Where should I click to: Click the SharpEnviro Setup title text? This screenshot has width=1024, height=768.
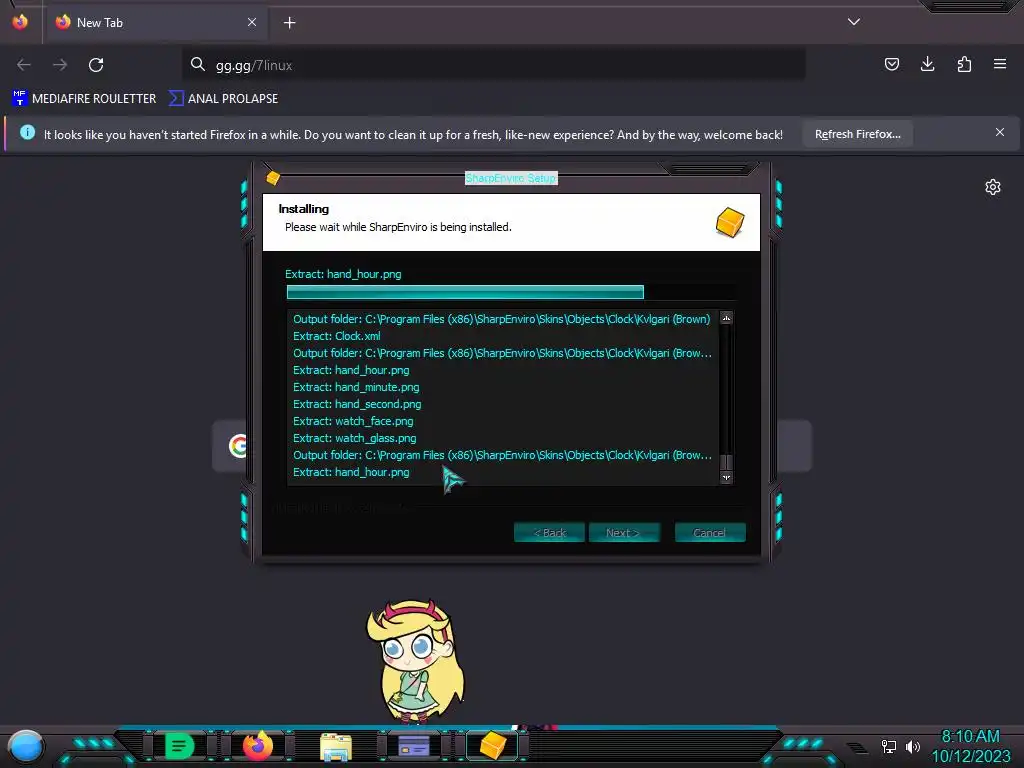tap(511, 178)
